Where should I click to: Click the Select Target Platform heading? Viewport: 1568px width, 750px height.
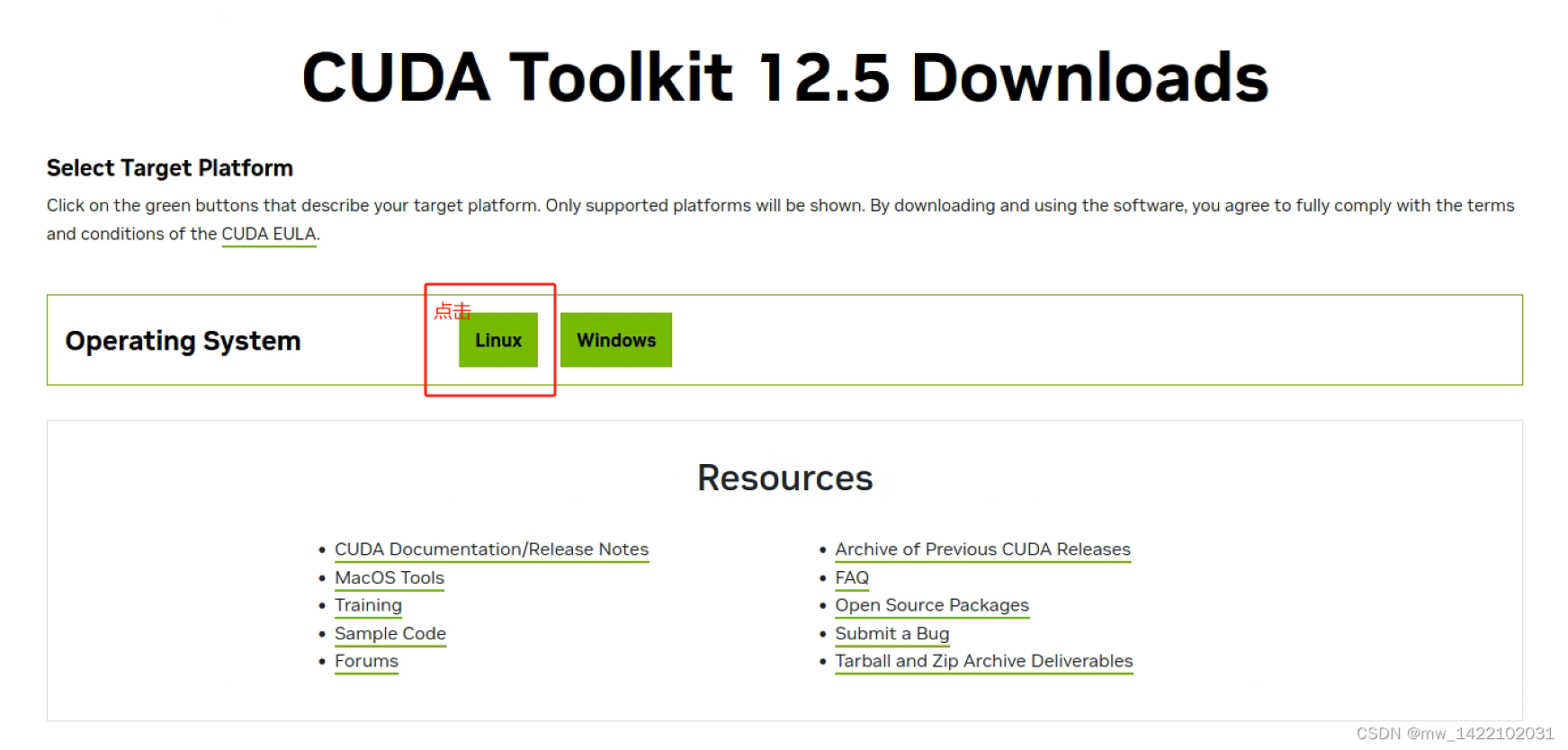tap(170, 168)
